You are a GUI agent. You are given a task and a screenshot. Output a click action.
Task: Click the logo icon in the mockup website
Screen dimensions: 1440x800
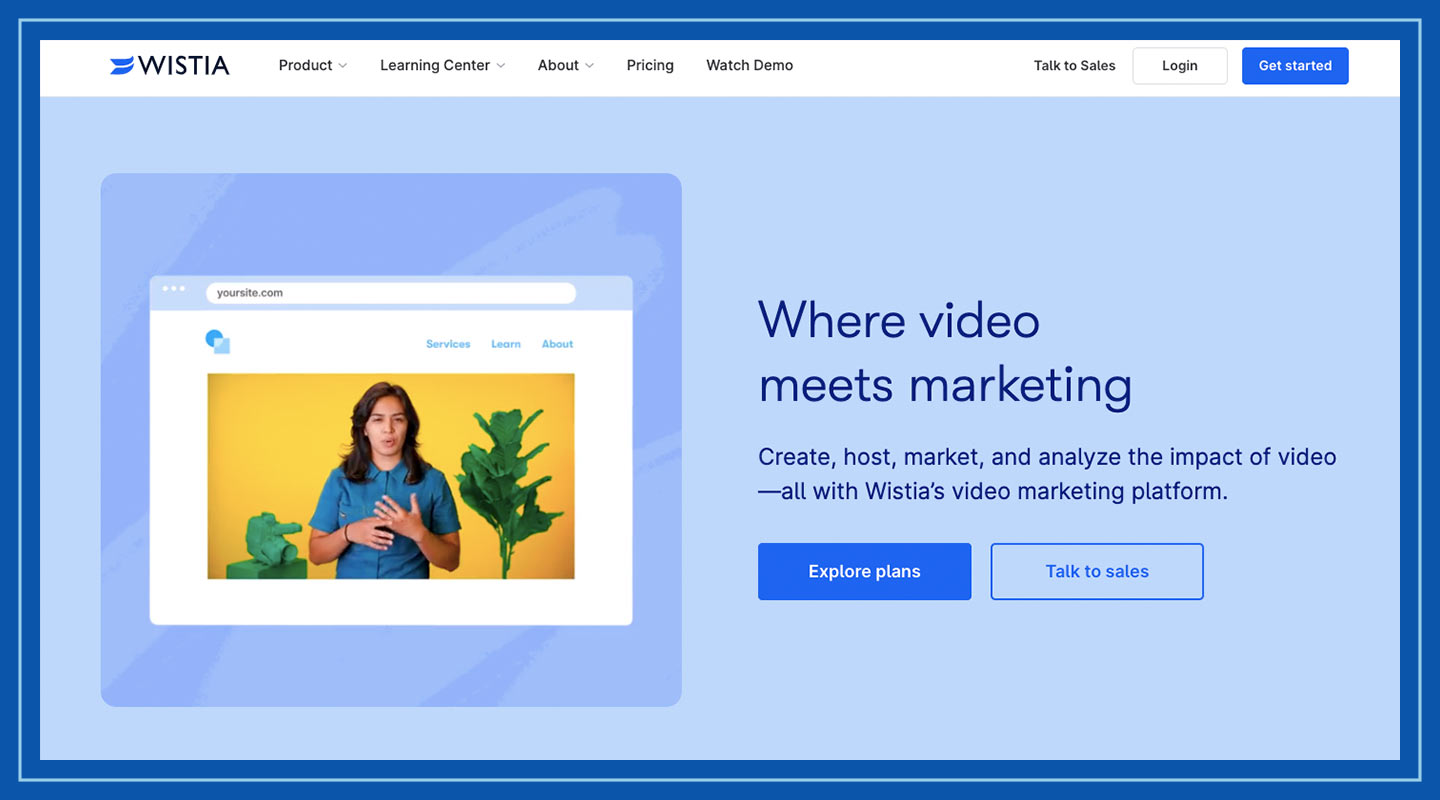[x=215, y=342]
